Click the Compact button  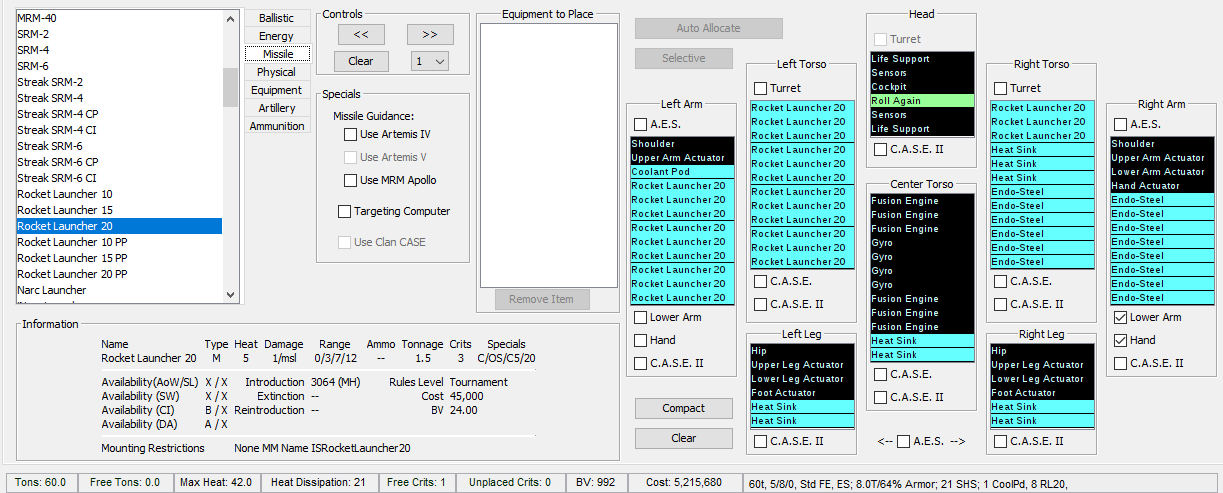point(684,408)
